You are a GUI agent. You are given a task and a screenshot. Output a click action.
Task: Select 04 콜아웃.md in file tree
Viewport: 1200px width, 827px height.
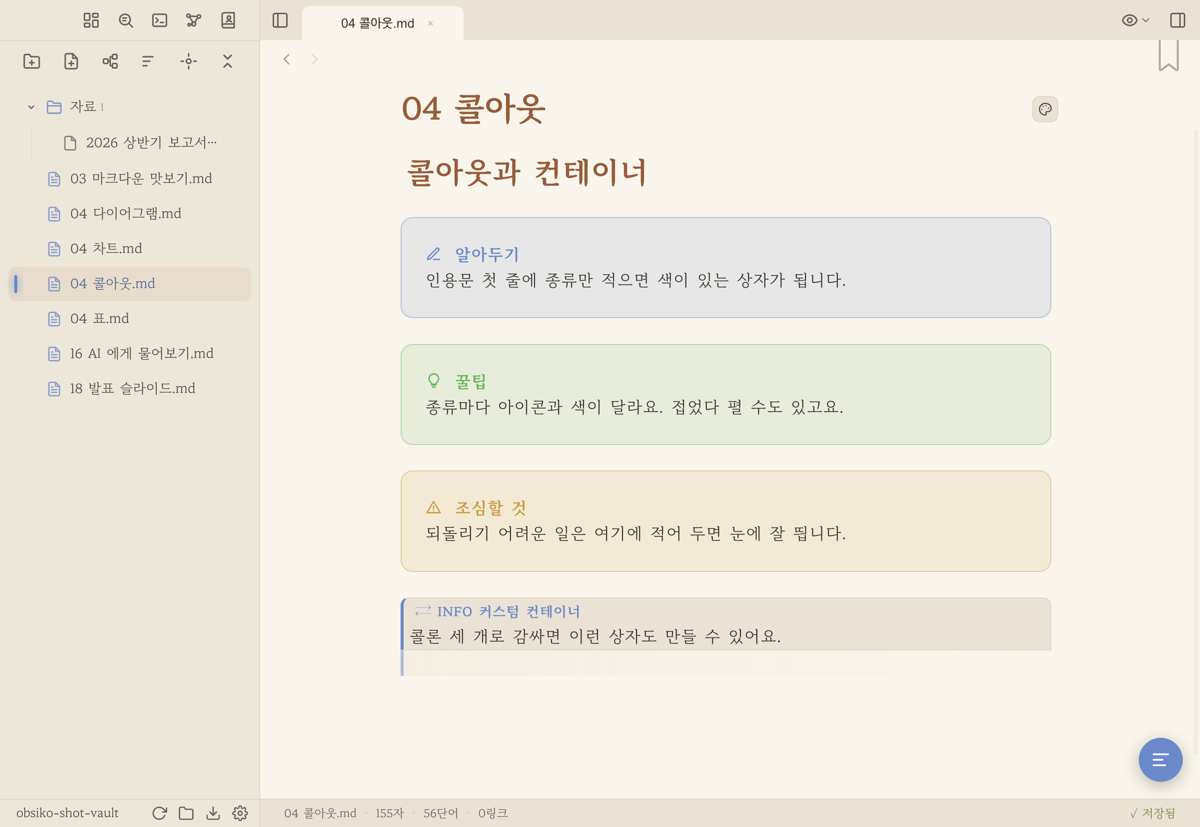pyautogui.click(x=130, y=283)
